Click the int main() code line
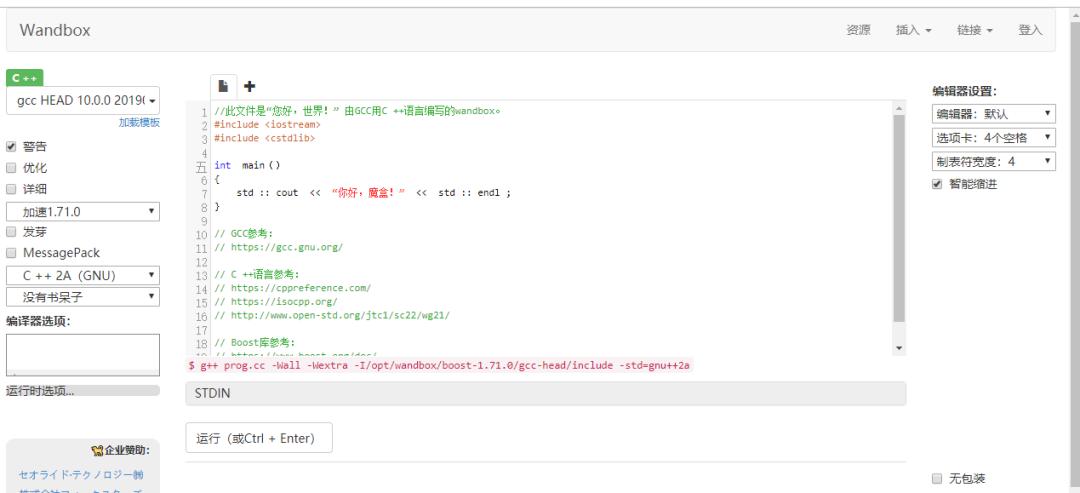Screen dimensions: 1080x493 tap(247, 165)
